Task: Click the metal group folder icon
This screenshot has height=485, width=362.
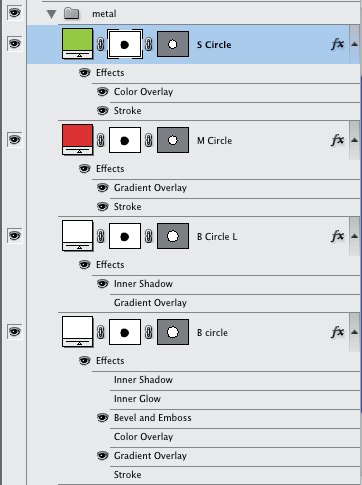Action: point(71,13)
